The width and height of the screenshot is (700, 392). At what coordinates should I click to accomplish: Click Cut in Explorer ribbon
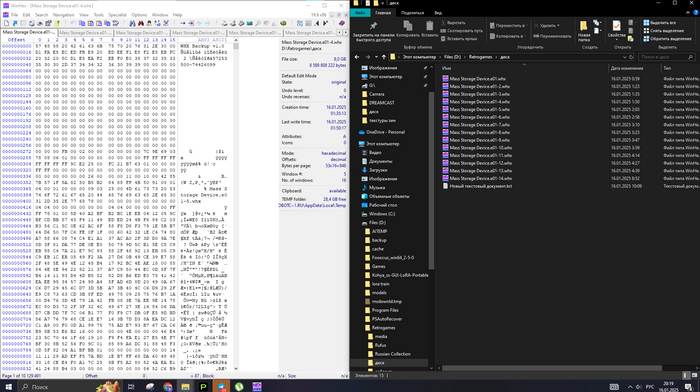(x=453, y=22)
